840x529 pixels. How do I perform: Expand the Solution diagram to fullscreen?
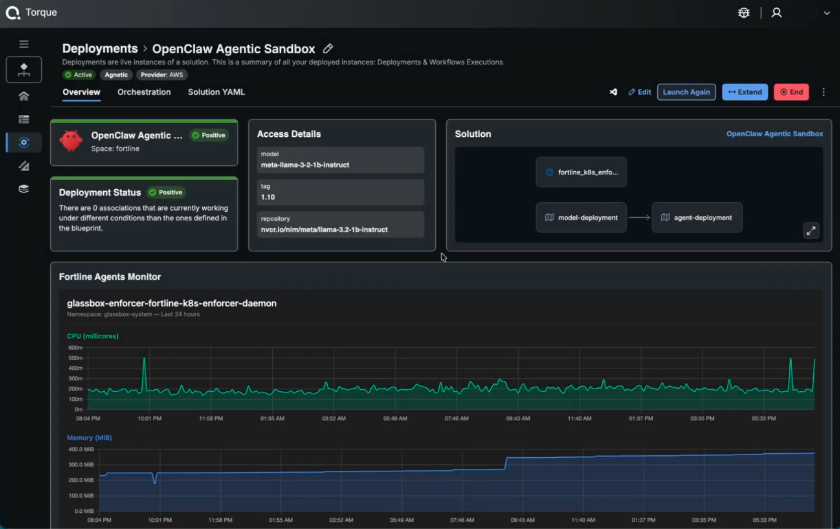pyautogui.click(x=811, y=230)
